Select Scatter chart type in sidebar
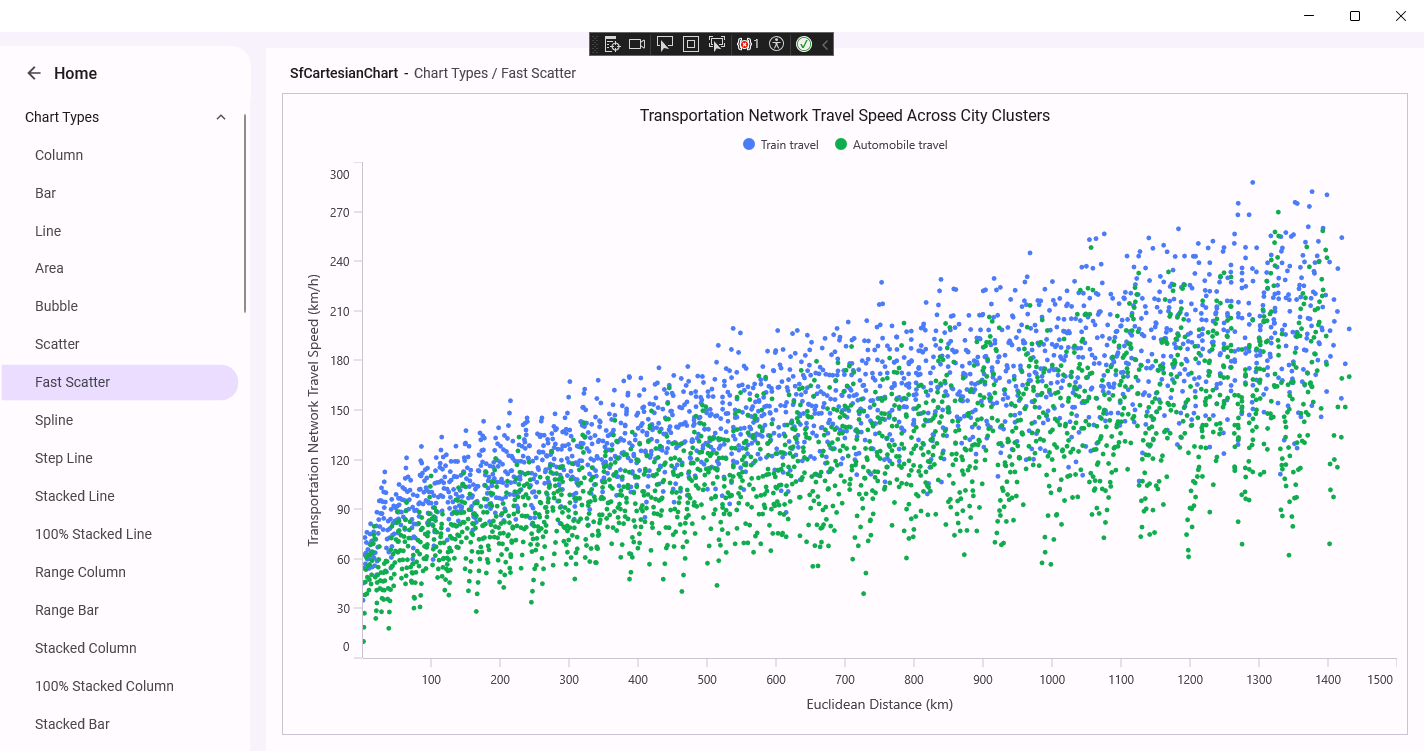The height and width of the screenshot is (751, 1424). [x=57, y=344]
